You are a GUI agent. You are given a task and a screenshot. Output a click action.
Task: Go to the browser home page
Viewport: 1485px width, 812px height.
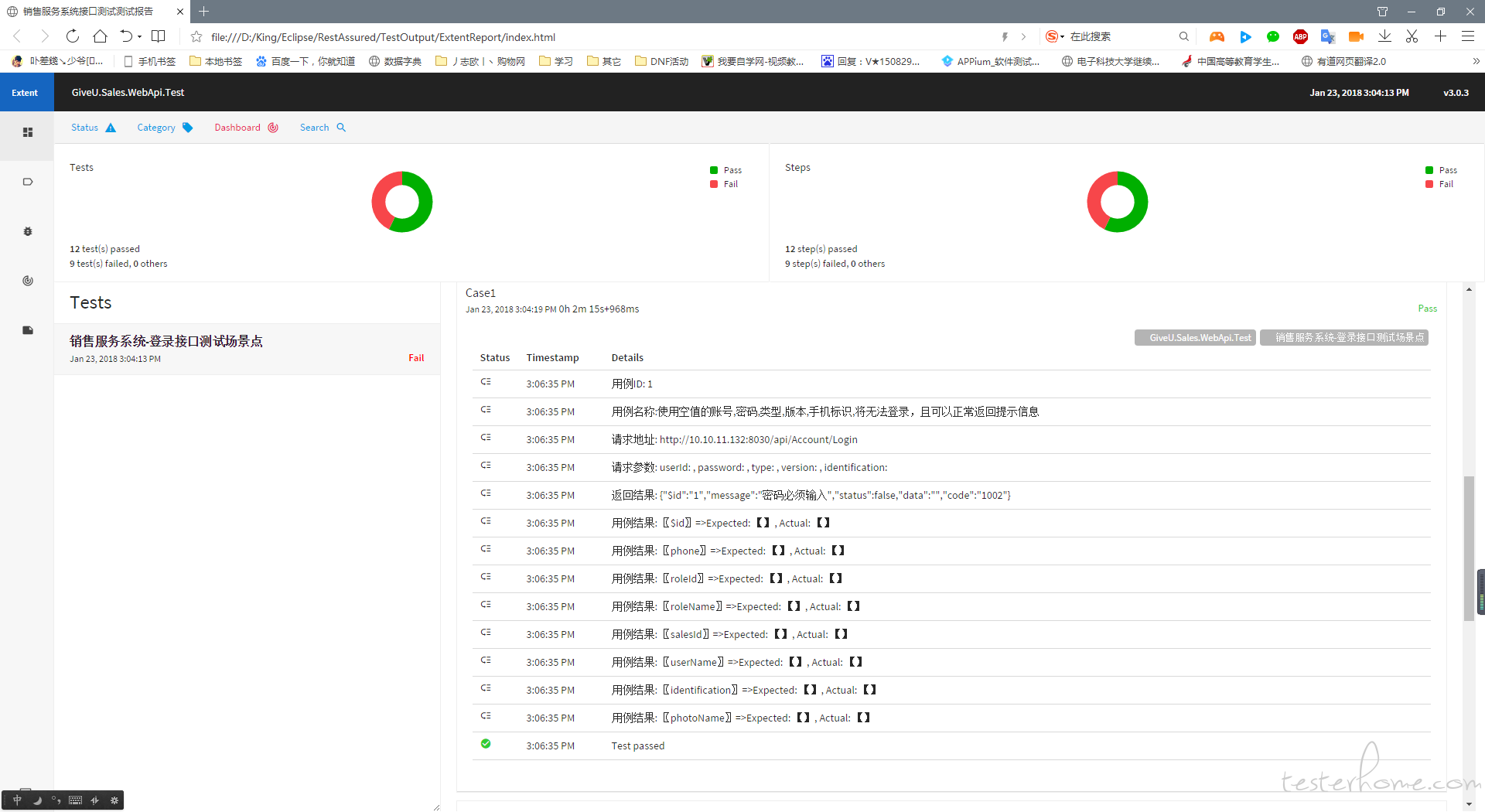pos(100,36)
